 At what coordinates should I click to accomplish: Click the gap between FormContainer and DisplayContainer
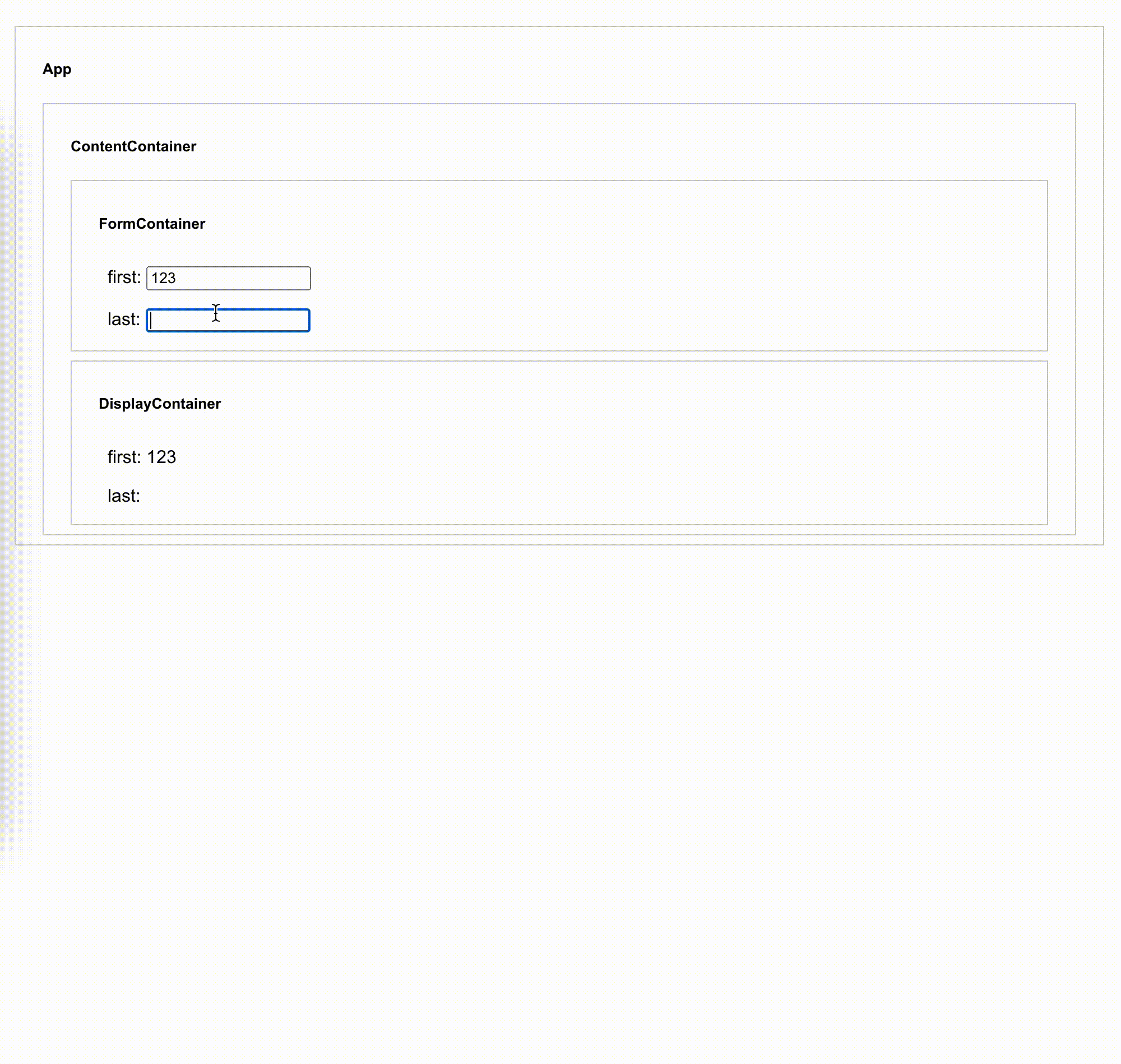point(558,356)
